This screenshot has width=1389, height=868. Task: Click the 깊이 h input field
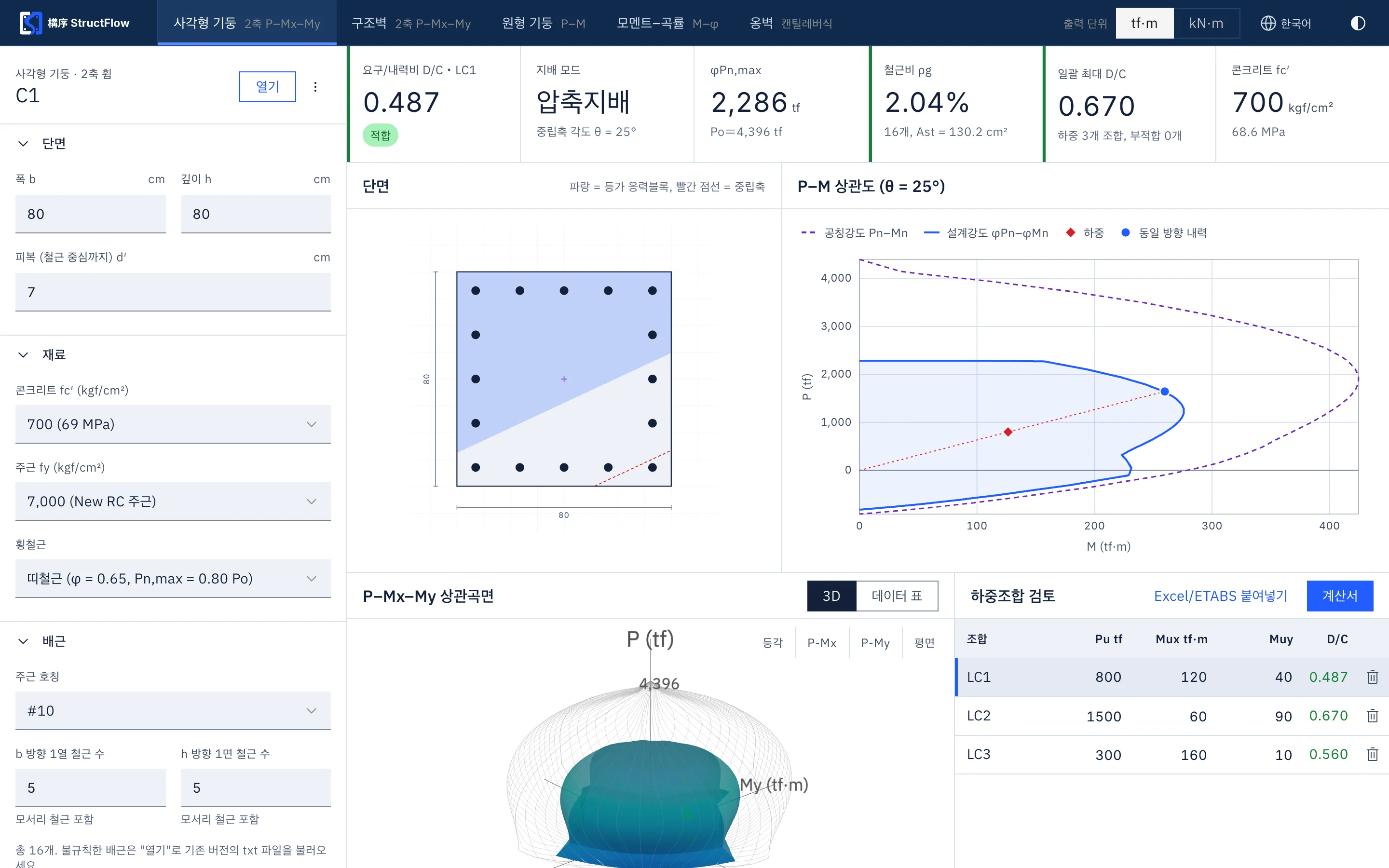click(x=256, y=214)
